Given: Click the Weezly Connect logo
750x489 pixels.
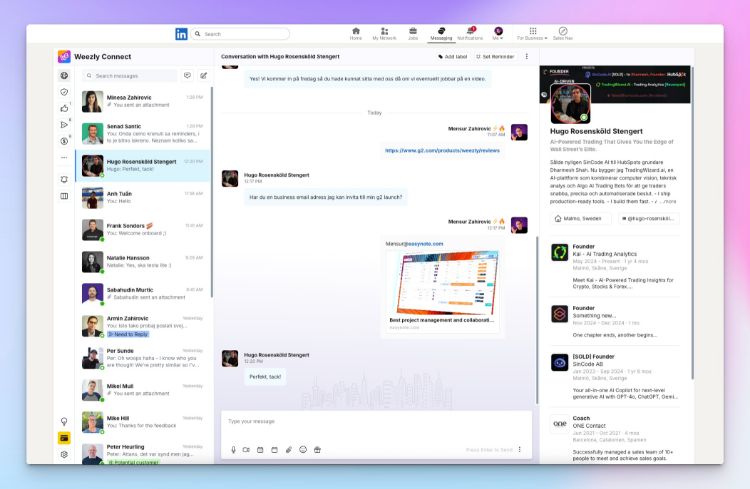Looking at the screenshot, I should coord(64,56).
